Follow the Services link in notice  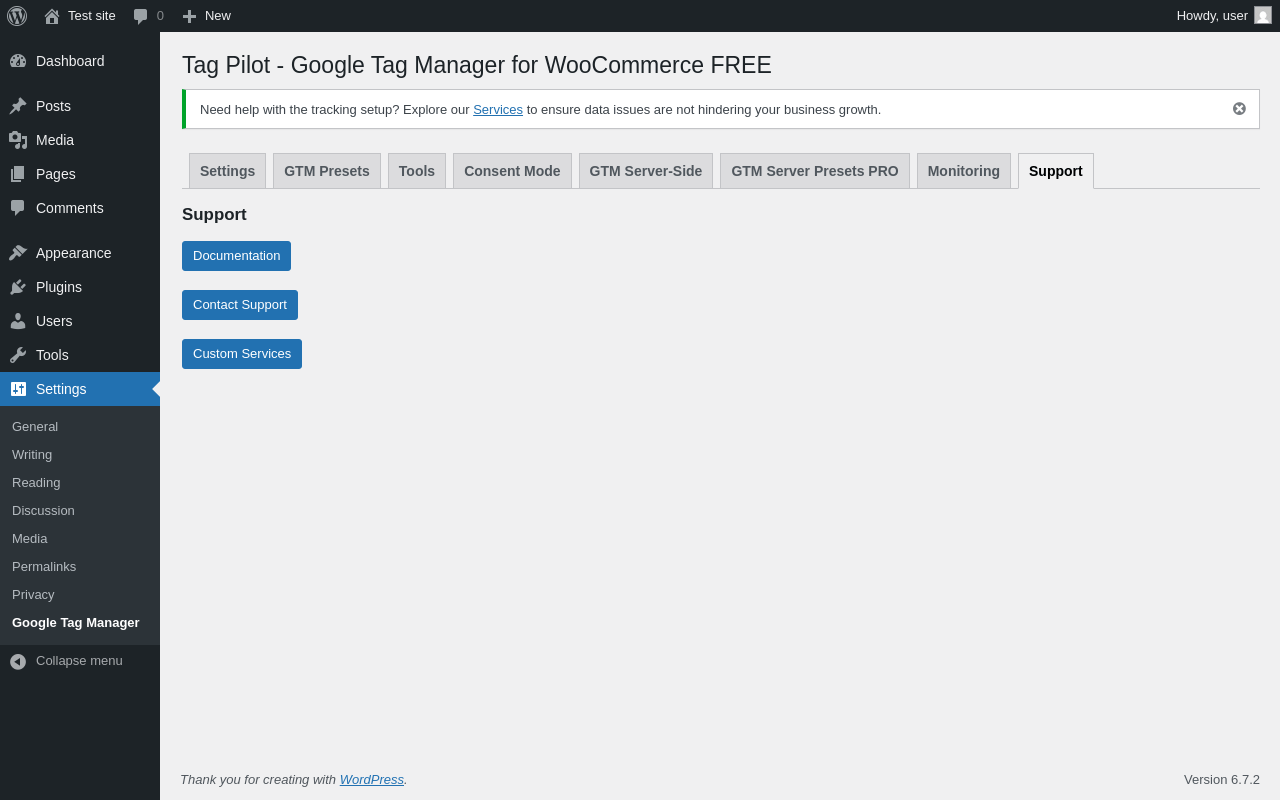pyautogui.click(x=498, y=110)
